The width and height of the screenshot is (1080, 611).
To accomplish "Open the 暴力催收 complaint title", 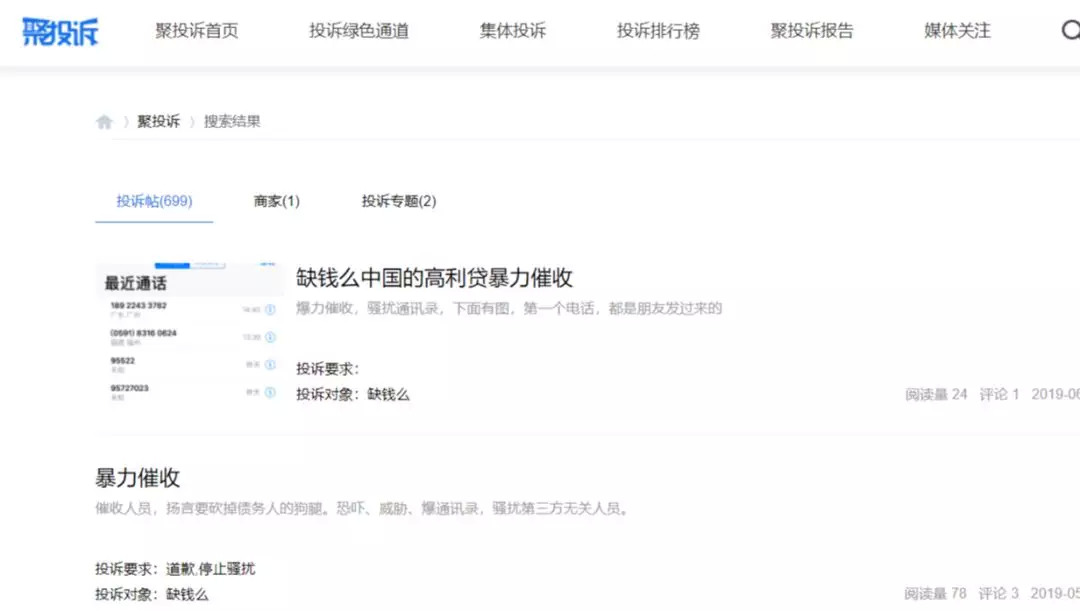I will click(x=138, y=477).
